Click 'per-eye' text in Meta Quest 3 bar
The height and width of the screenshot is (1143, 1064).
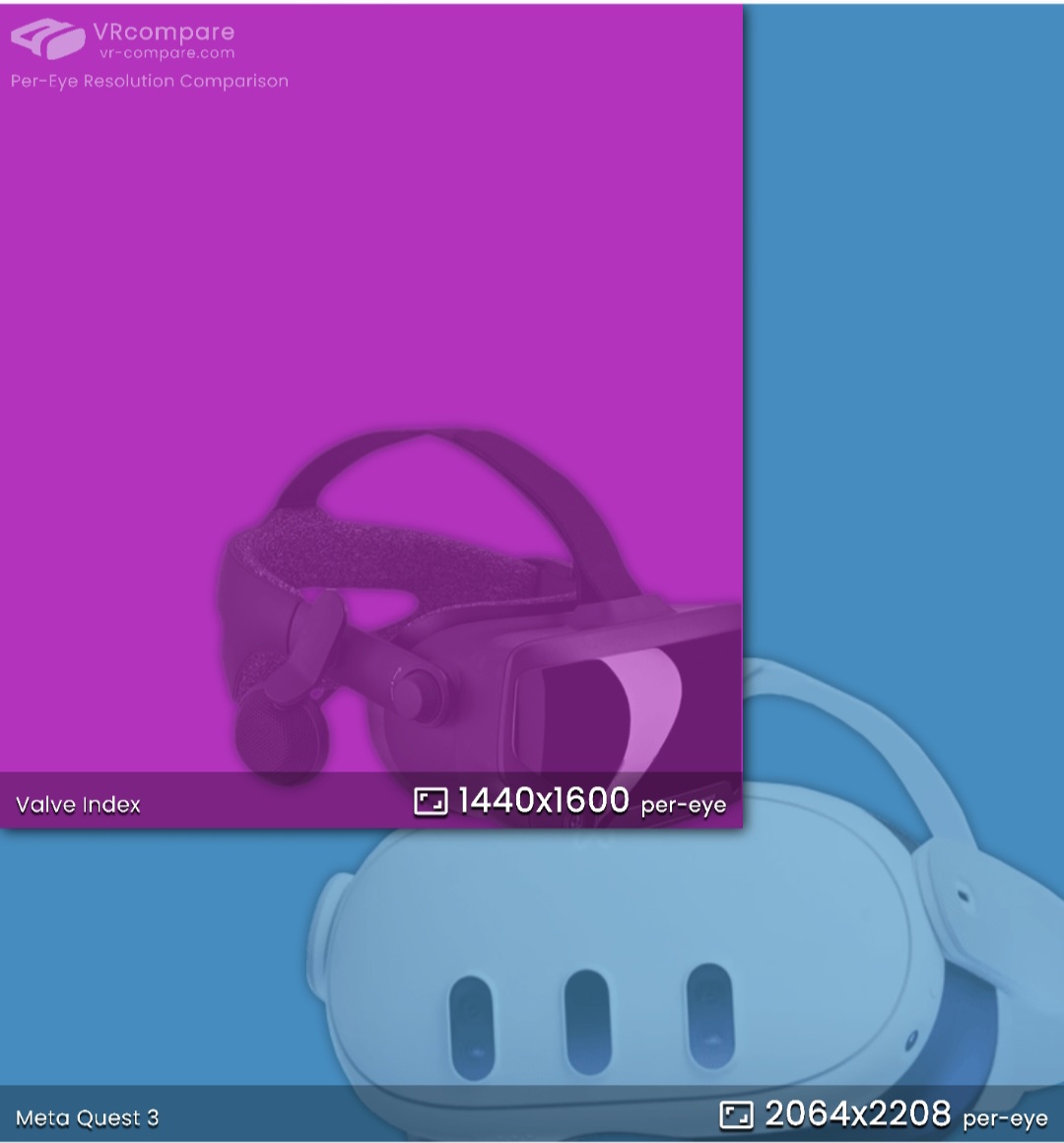(1005, 1119)
